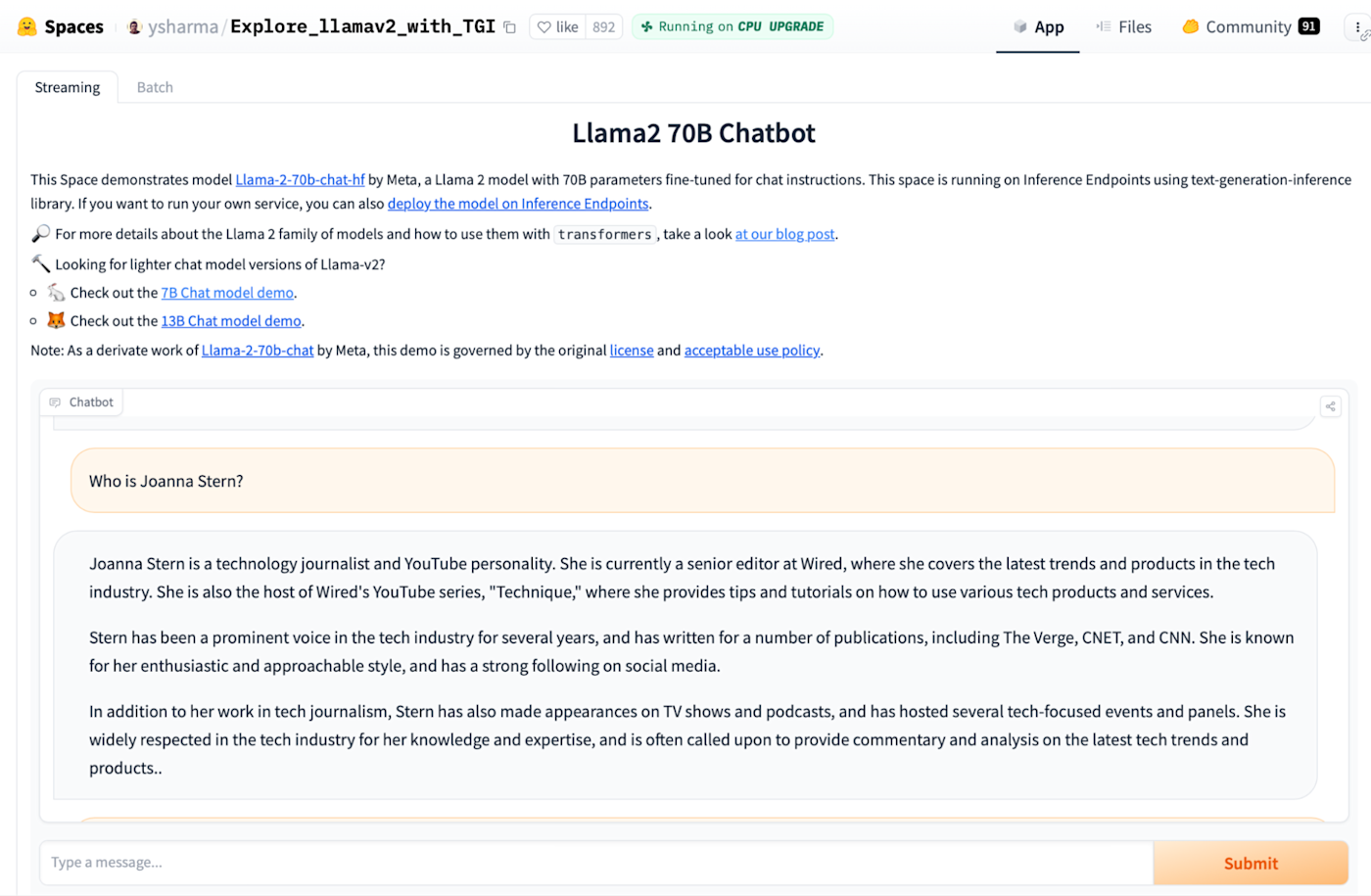The width and height of the screenshot is (1371, 896).
Task: Select the Streaming tab
Action: [68, 87]
